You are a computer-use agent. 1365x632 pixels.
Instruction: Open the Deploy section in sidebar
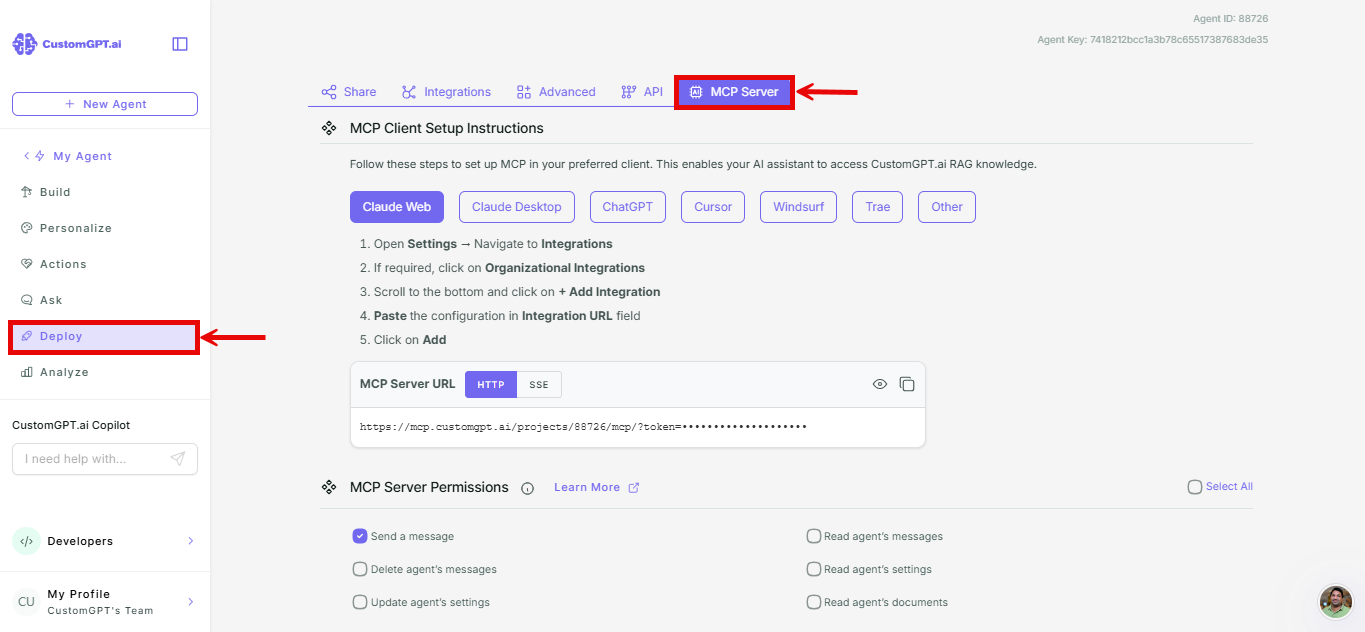point(104,337)
